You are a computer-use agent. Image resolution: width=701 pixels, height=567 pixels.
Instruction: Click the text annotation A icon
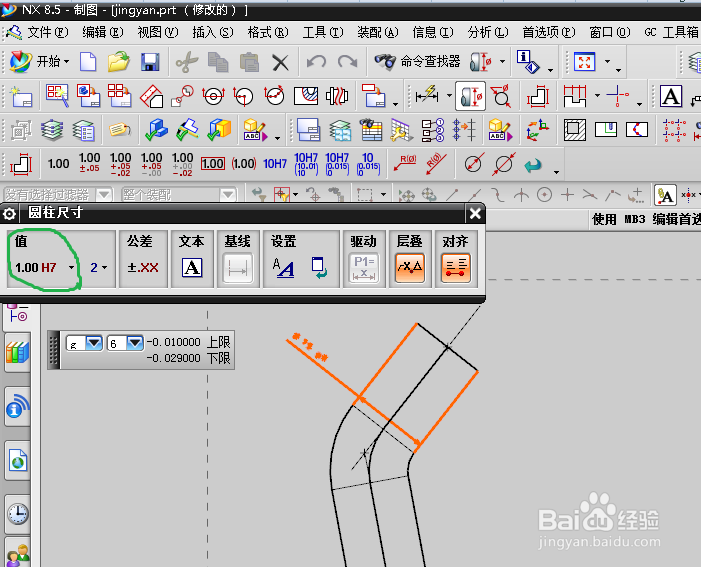point(671,96)
